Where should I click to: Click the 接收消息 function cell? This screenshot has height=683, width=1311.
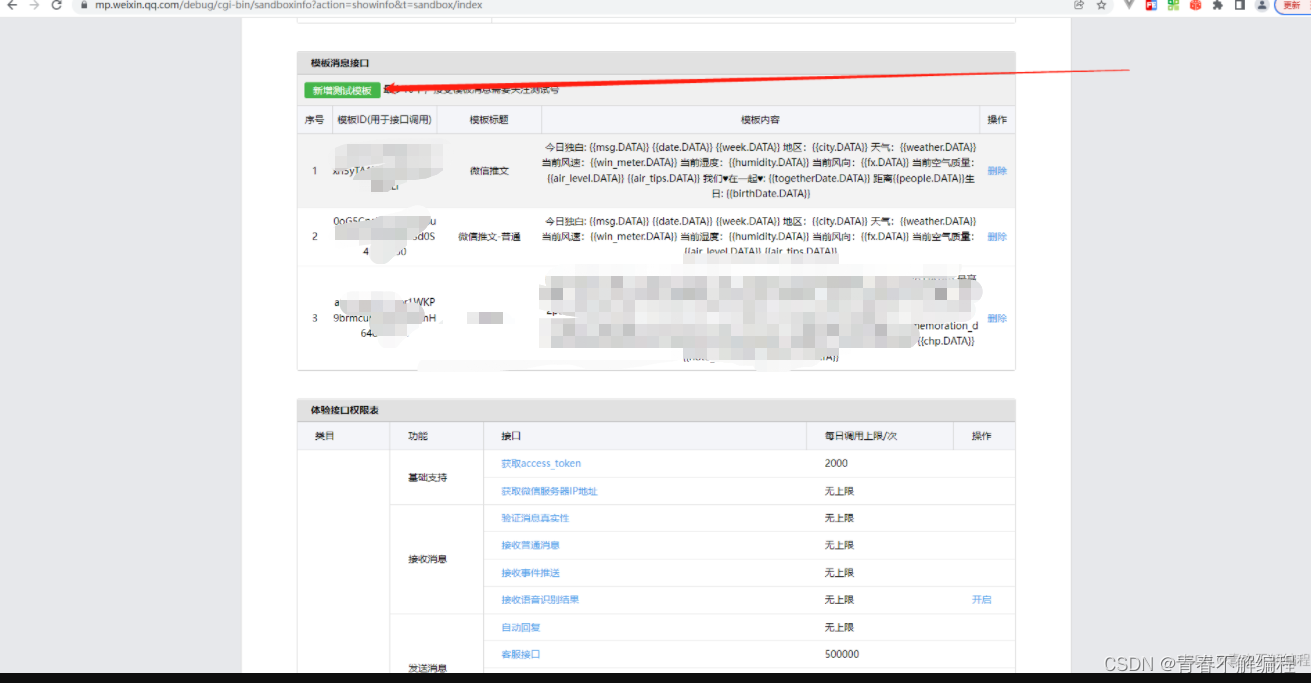click(x=427, y=559)
